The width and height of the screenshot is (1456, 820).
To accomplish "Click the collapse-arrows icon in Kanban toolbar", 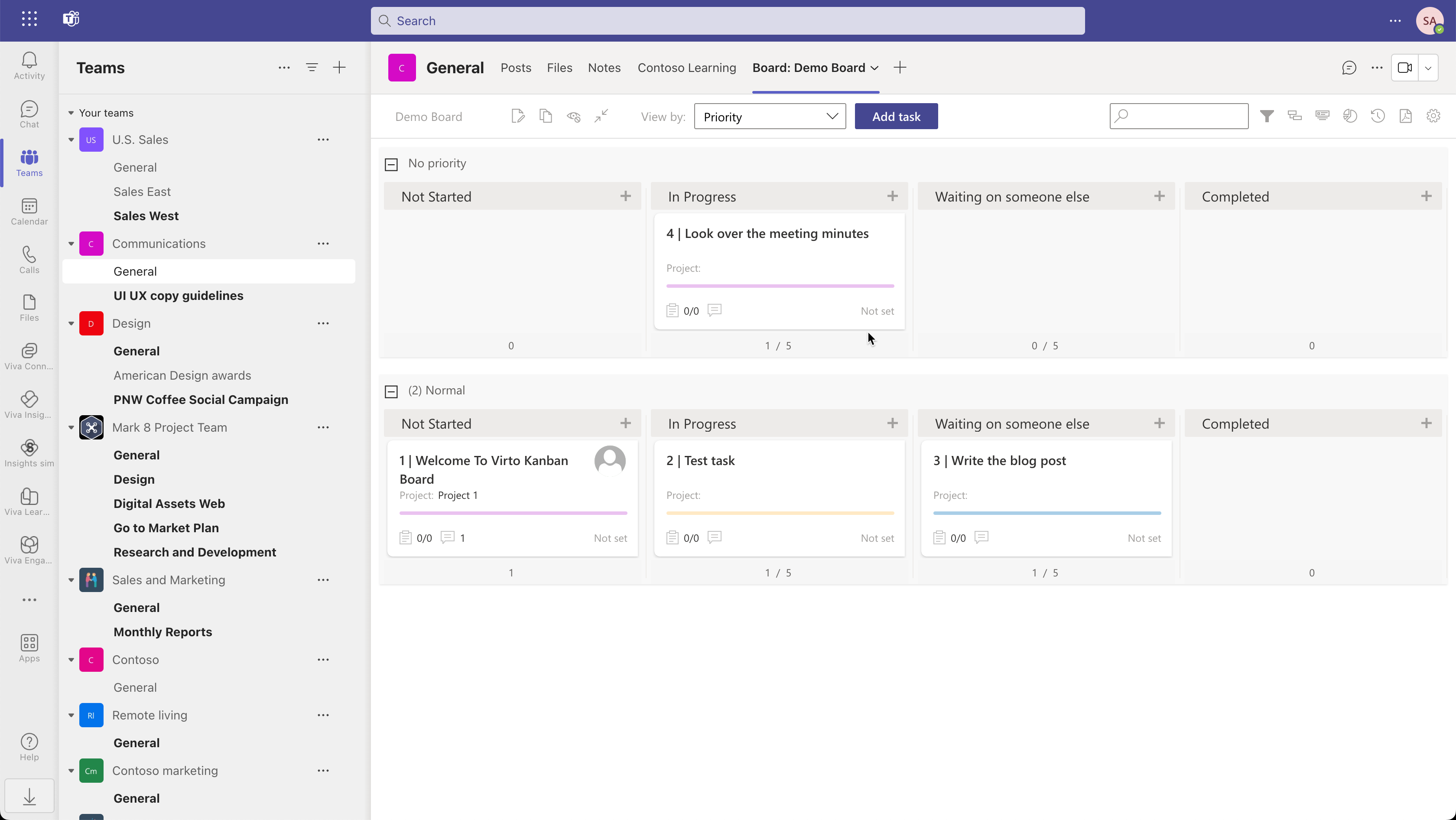I will pyautogui.click(x=601, y=117).
